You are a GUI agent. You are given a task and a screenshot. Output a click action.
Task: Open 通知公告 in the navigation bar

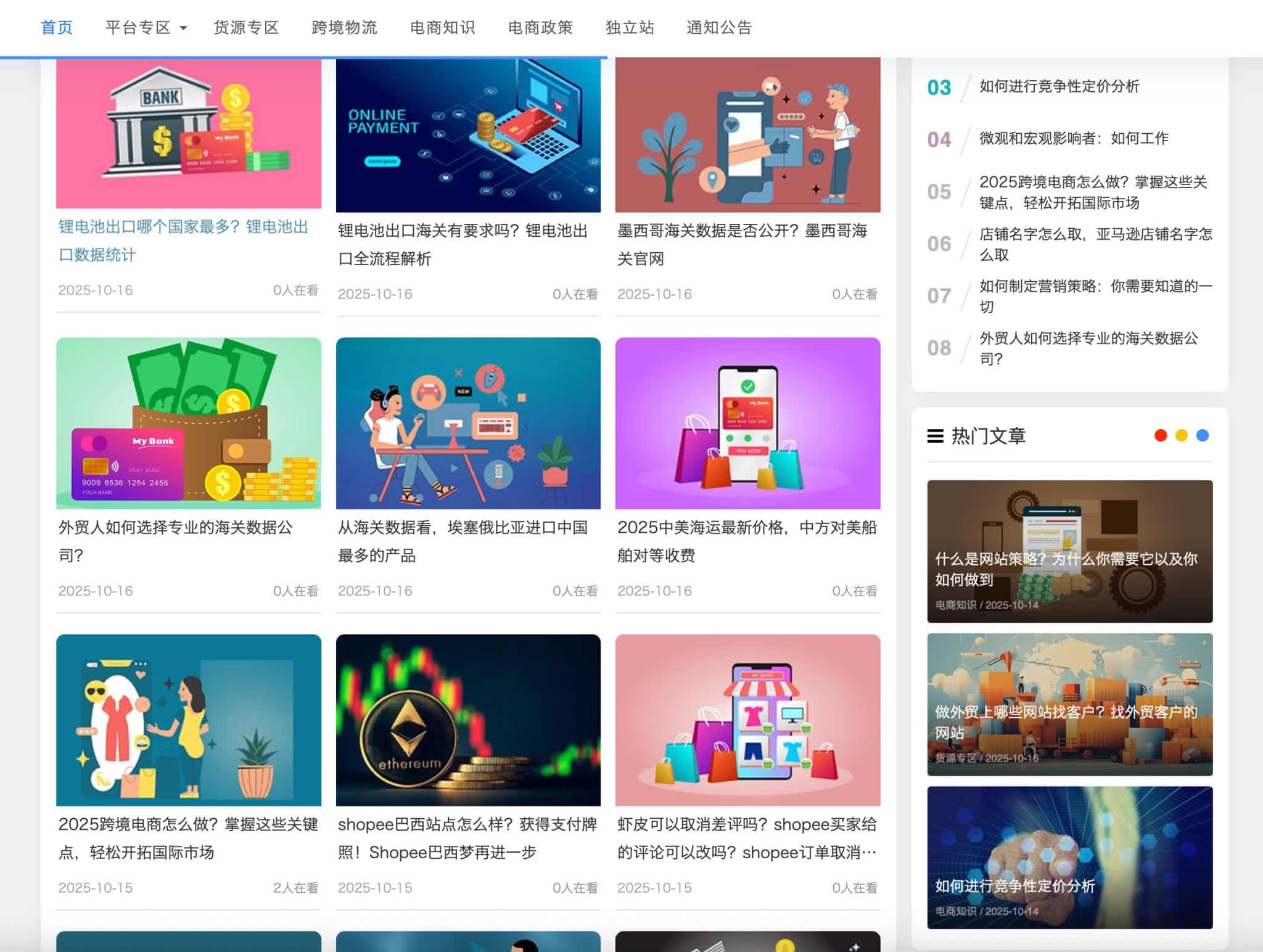click(x=719, y=28)
